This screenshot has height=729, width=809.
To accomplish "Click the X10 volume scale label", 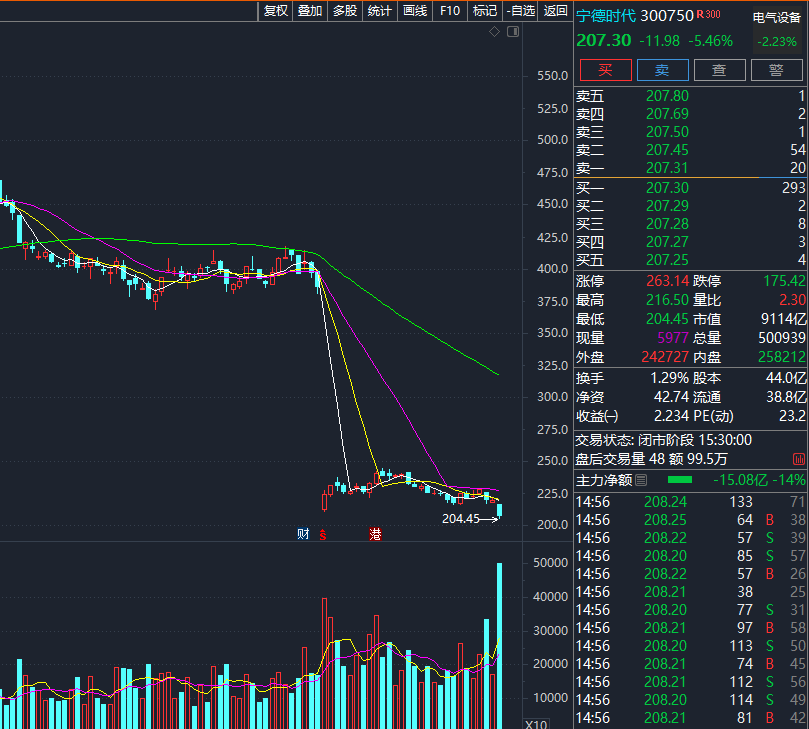I will [x=536, y=723].
